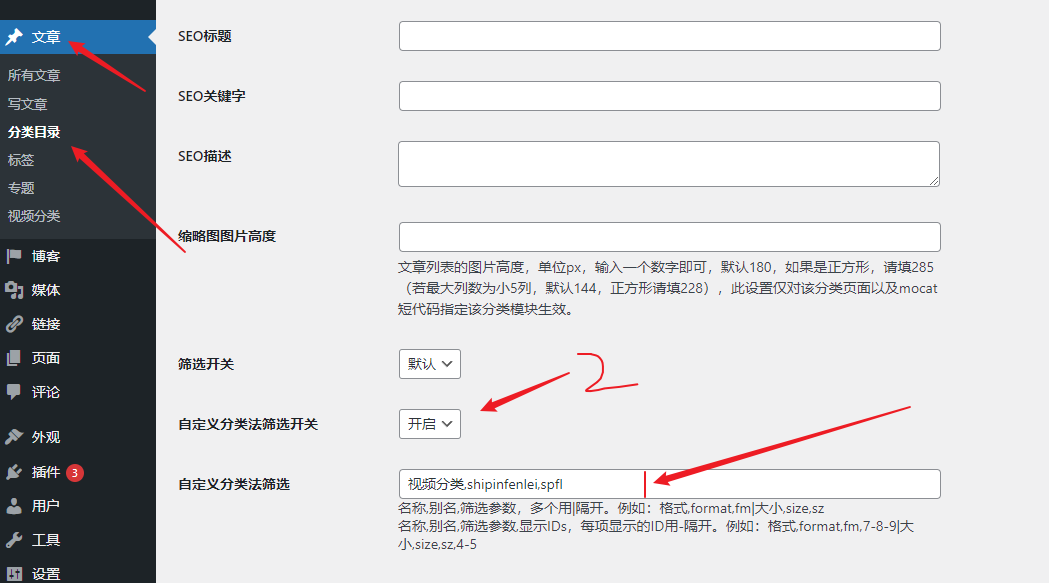Click the 页面 pages icon
This screenshot has width=1049, height=583.
pos(14,358)
